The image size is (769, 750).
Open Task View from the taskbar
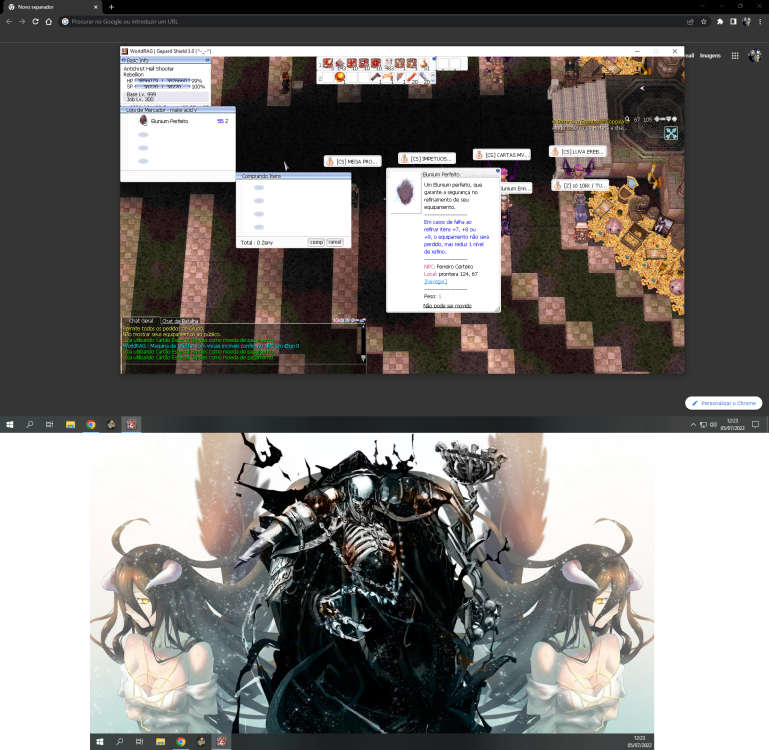coord(50,424)
